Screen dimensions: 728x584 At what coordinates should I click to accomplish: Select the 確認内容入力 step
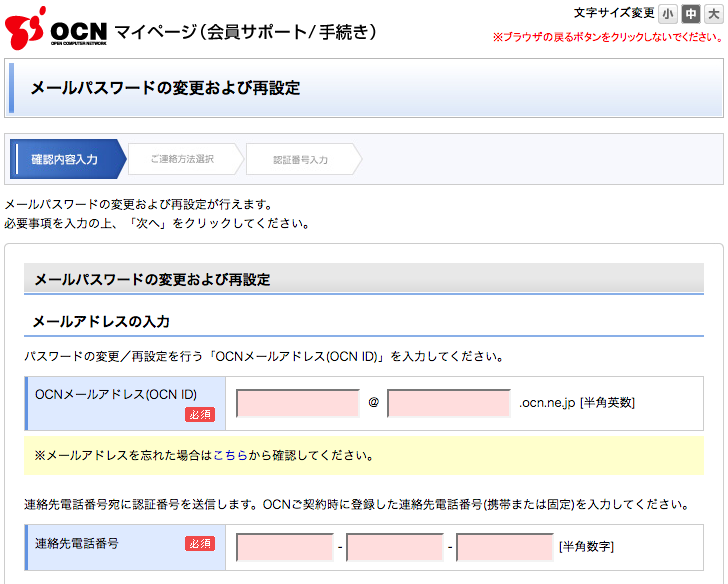(x=68, y=159)
